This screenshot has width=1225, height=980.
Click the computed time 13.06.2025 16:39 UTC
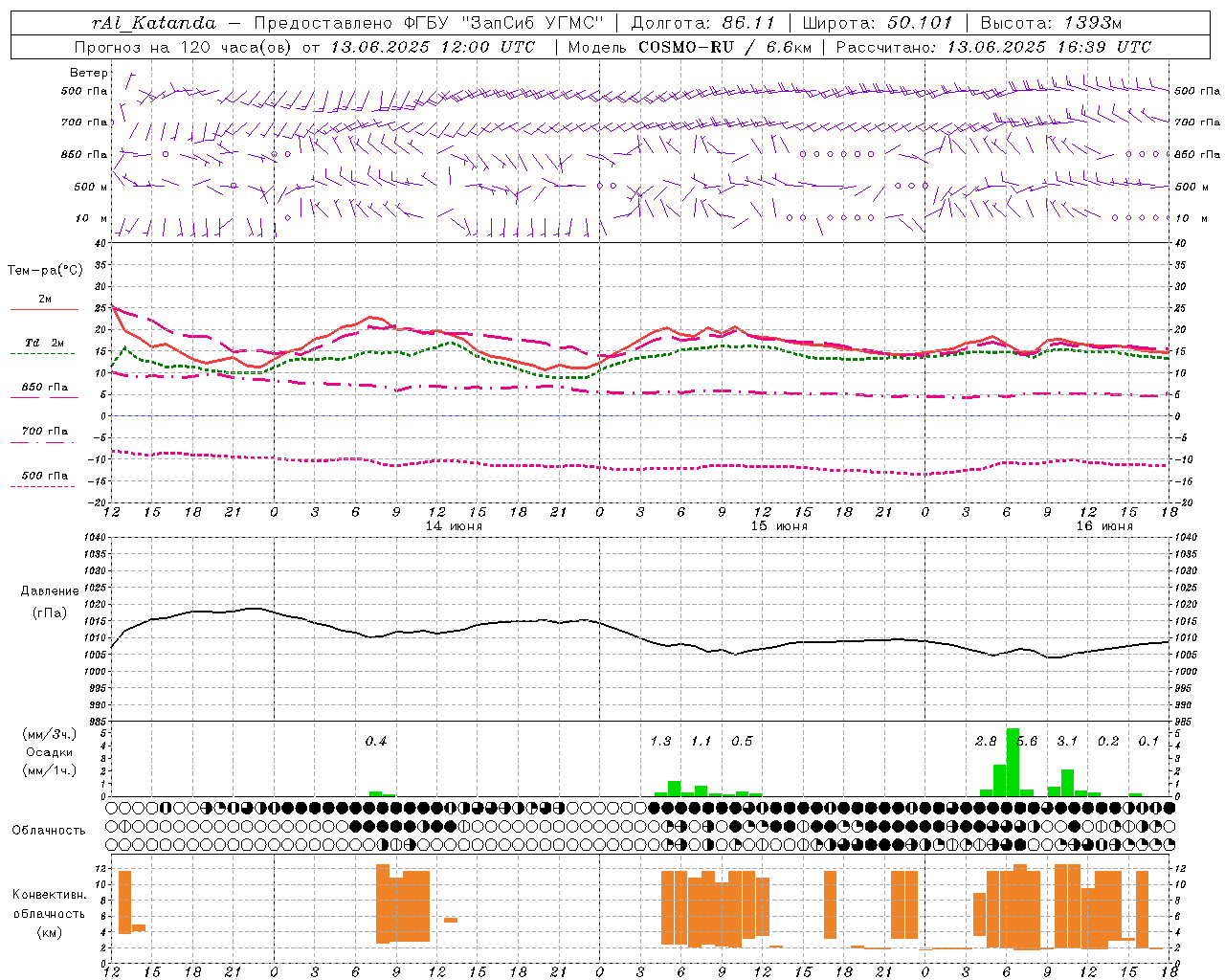(1049, 47)
